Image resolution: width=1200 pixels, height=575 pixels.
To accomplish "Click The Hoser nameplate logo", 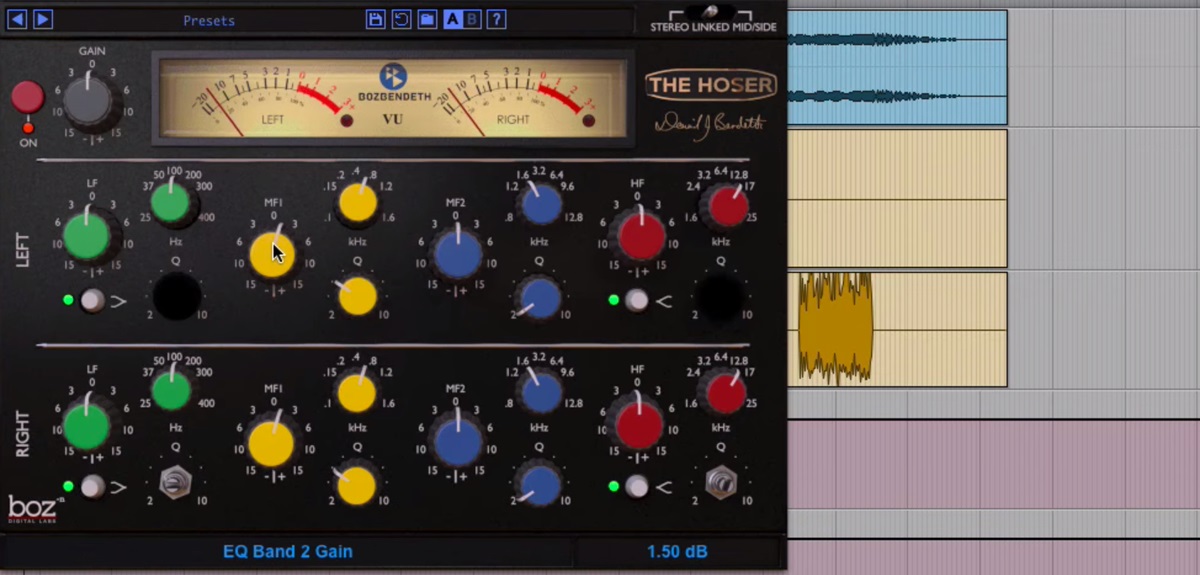I will point(711,85).
